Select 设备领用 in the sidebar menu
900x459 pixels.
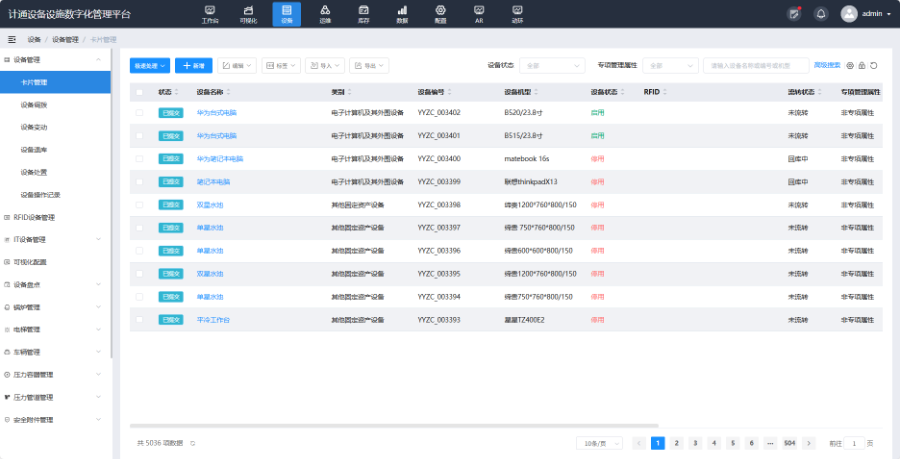click(34, 104)
